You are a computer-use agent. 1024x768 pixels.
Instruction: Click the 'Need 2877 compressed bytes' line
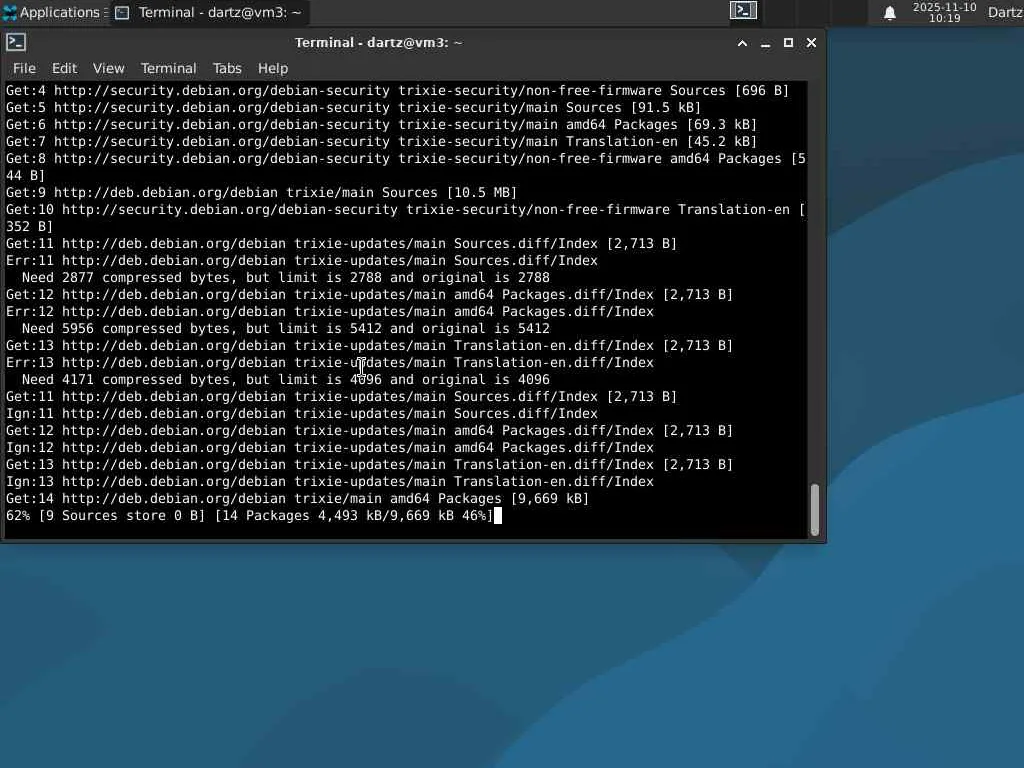286,278
